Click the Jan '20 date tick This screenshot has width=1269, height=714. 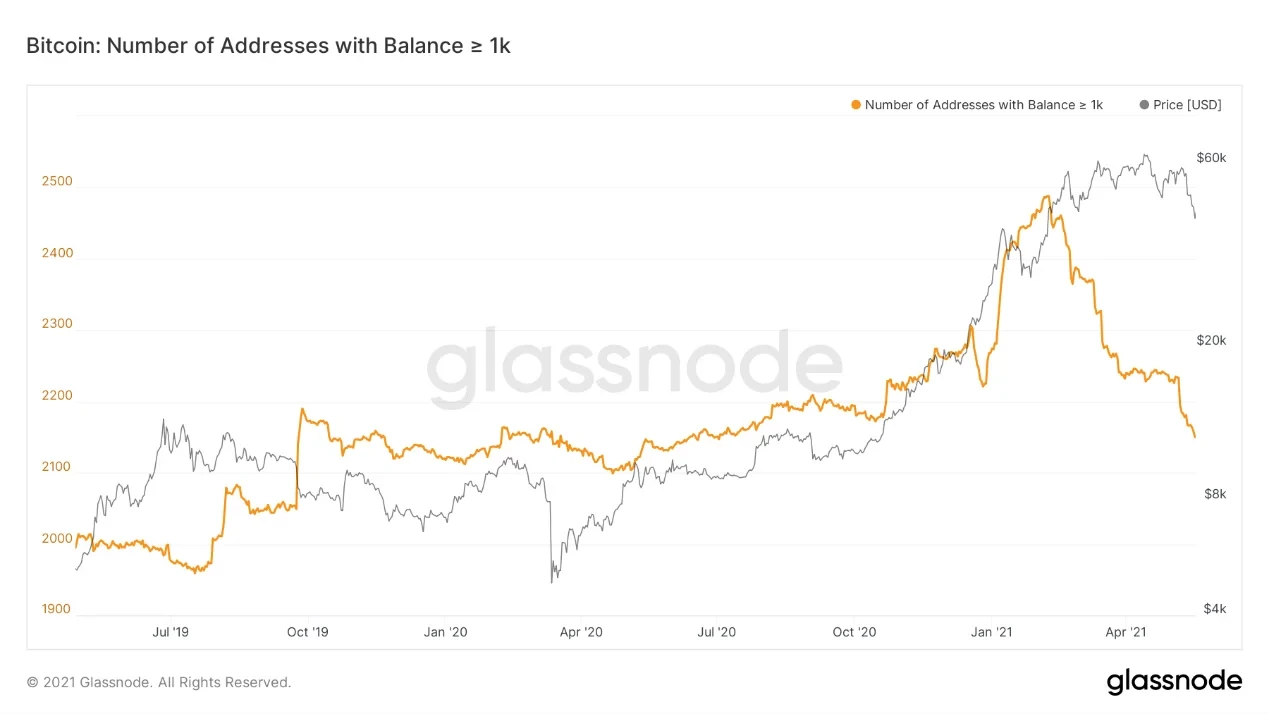point(445,632)
